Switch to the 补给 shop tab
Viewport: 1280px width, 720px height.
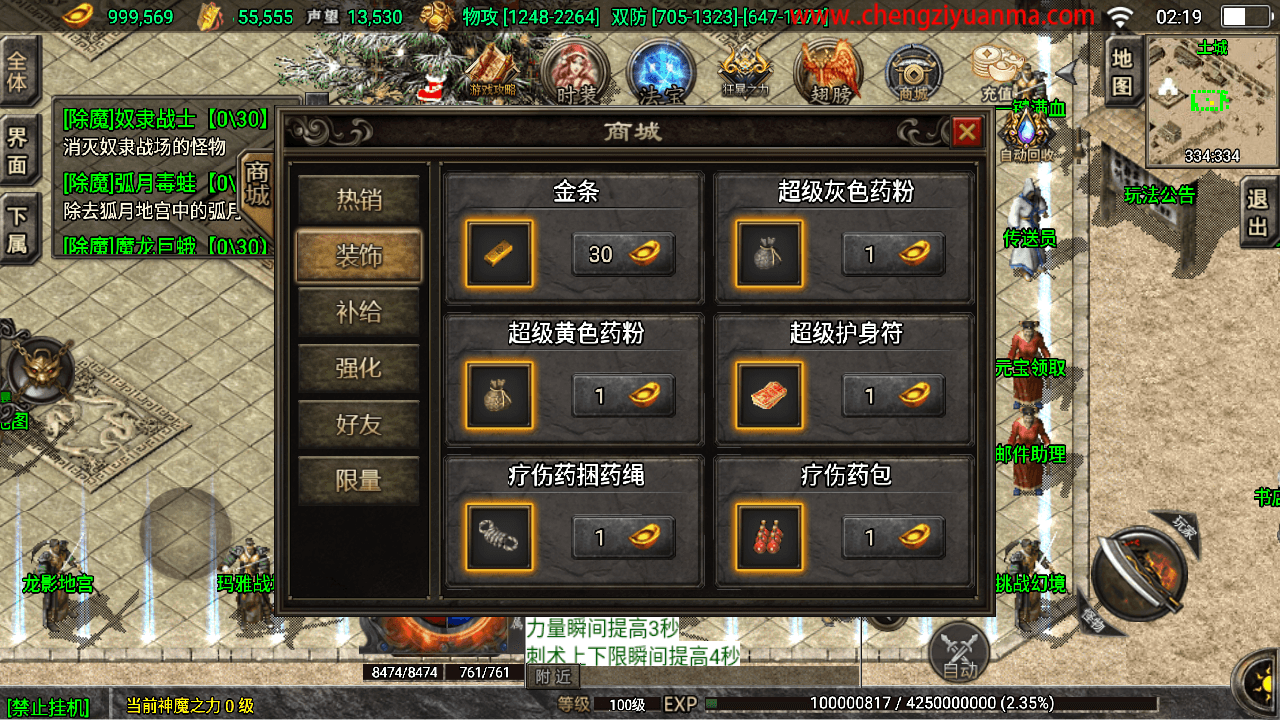[x=358, y=312]
